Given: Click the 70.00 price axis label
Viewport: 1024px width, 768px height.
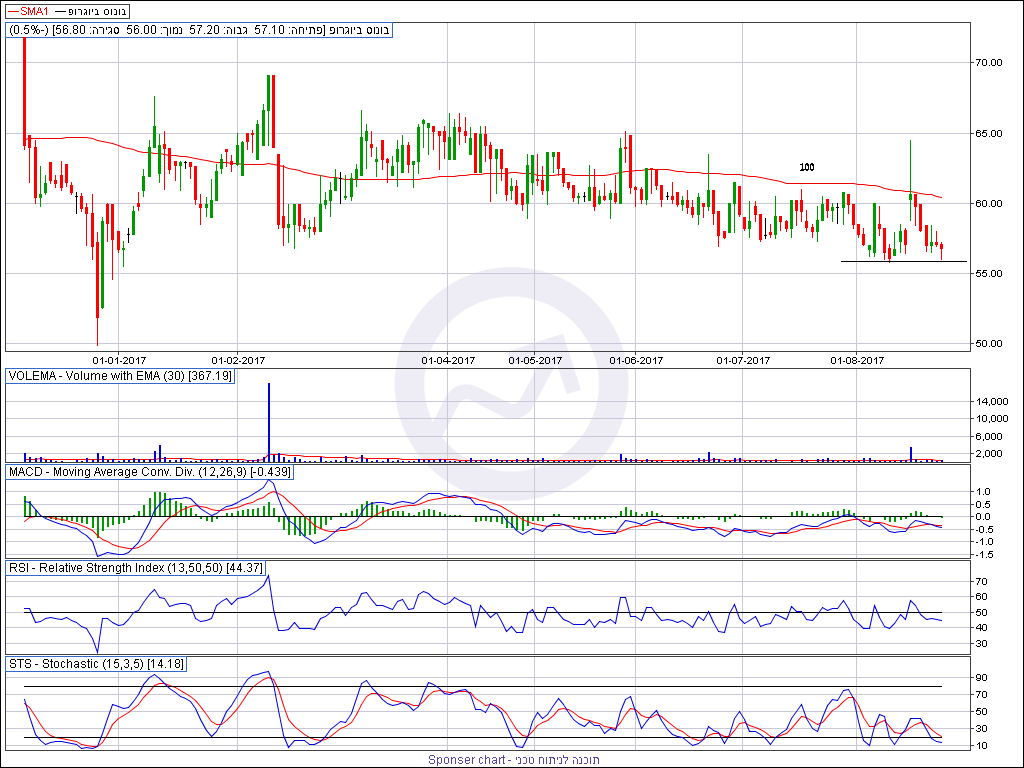Looking at the screenshot, I should click(988, 62).
